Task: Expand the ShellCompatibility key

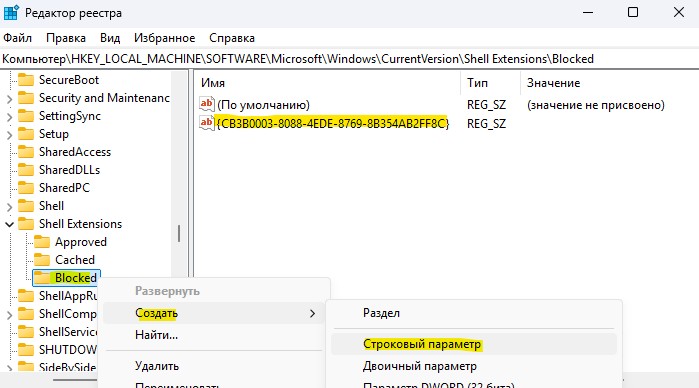Action: coord(9,314)
